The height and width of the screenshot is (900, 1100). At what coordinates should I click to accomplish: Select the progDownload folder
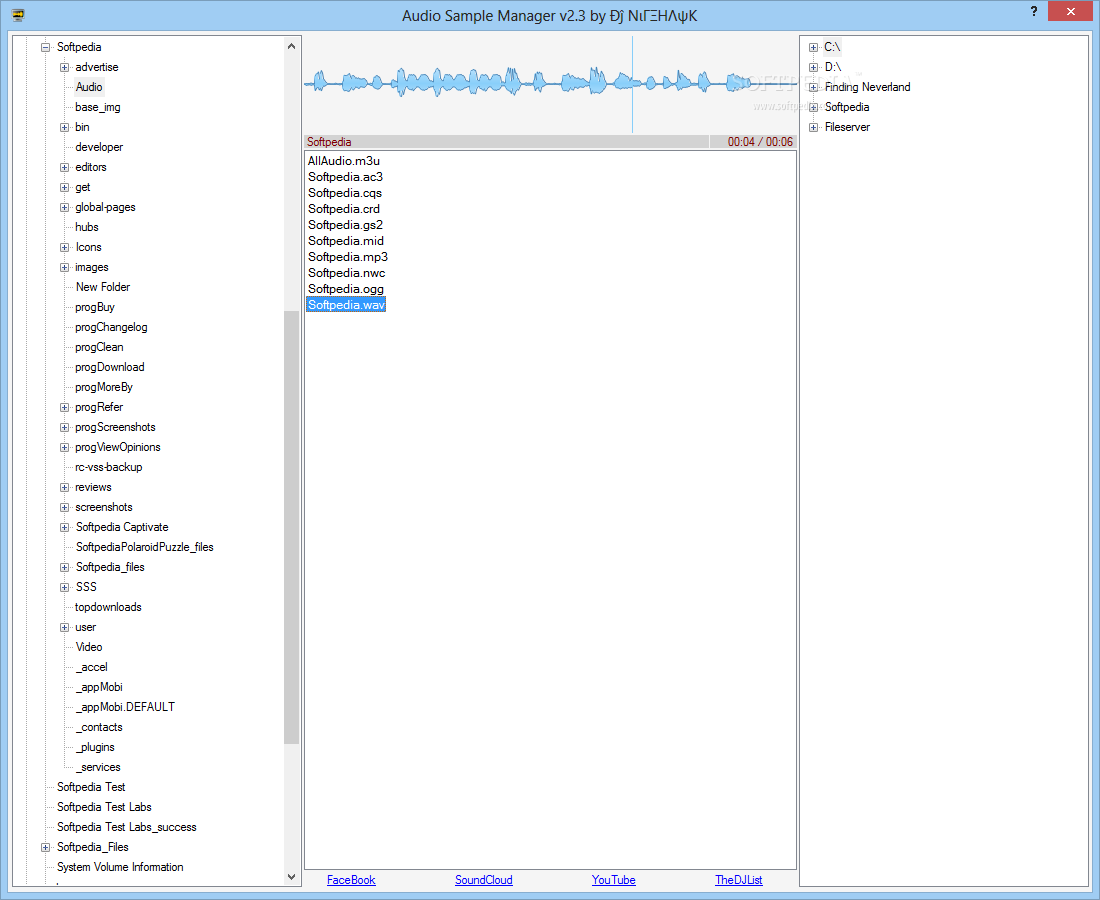[x=109, y=367]
